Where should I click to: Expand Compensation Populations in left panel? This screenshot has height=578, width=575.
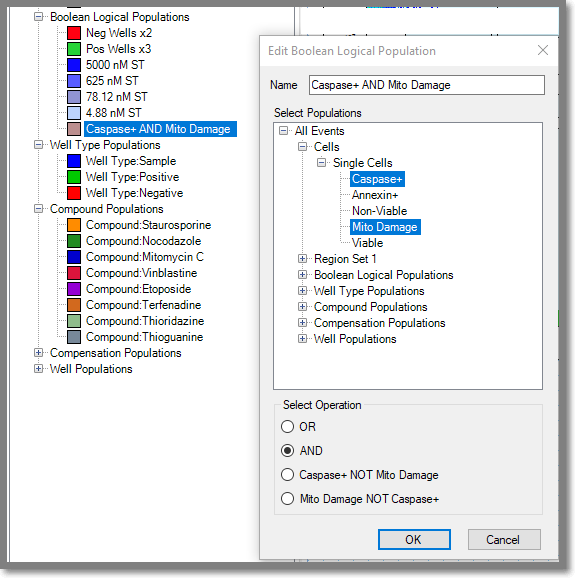pyautogui.click(x=38, y=353)
